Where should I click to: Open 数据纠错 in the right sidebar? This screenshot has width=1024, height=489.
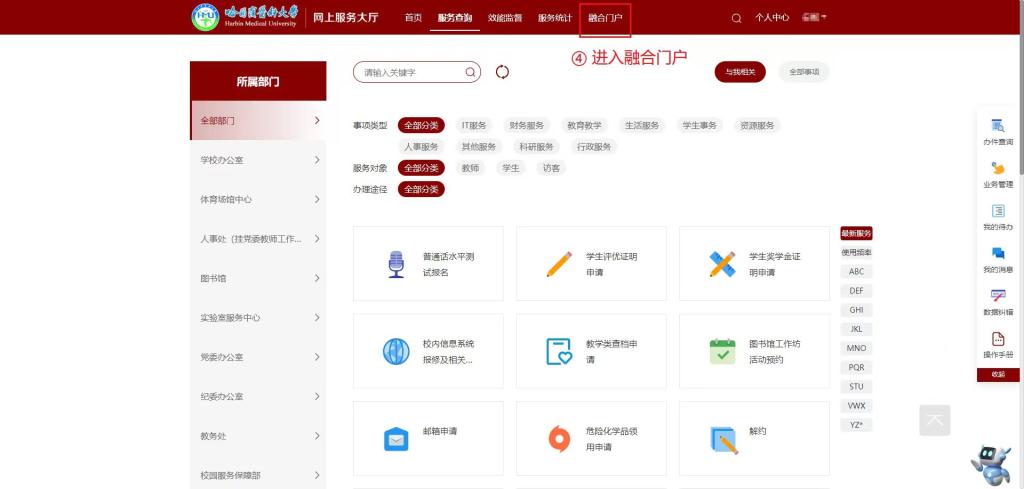pos(997,302)
